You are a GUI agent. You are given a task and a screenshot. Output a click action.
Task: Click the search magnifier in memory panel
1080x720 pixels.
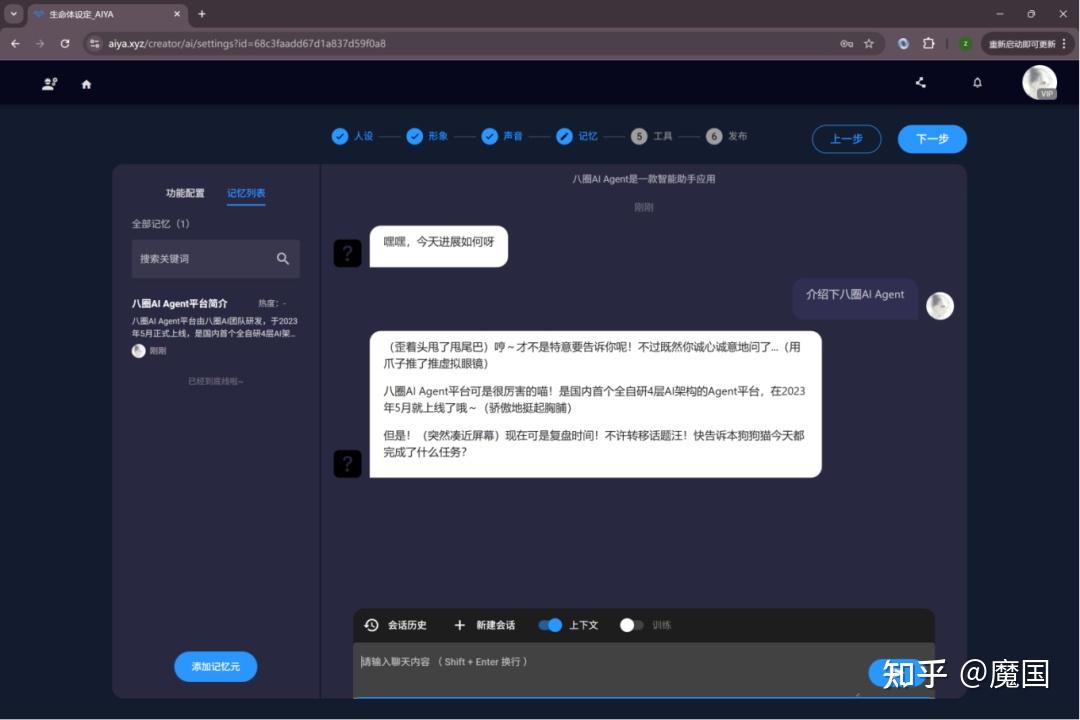282,258
